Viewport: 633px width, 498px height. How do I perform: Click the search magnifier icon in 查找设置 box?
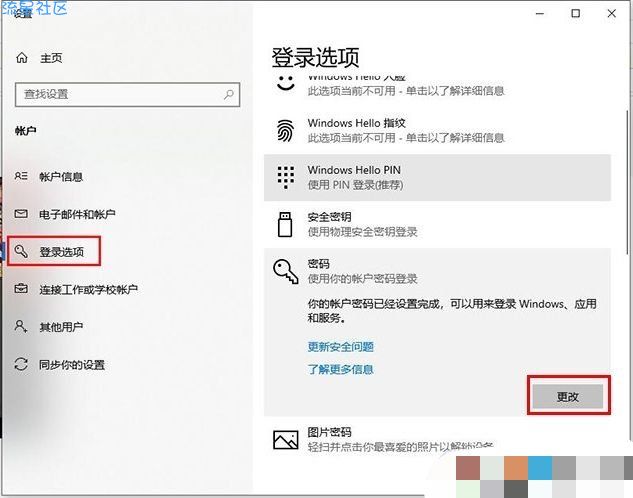tap(229, 94)
